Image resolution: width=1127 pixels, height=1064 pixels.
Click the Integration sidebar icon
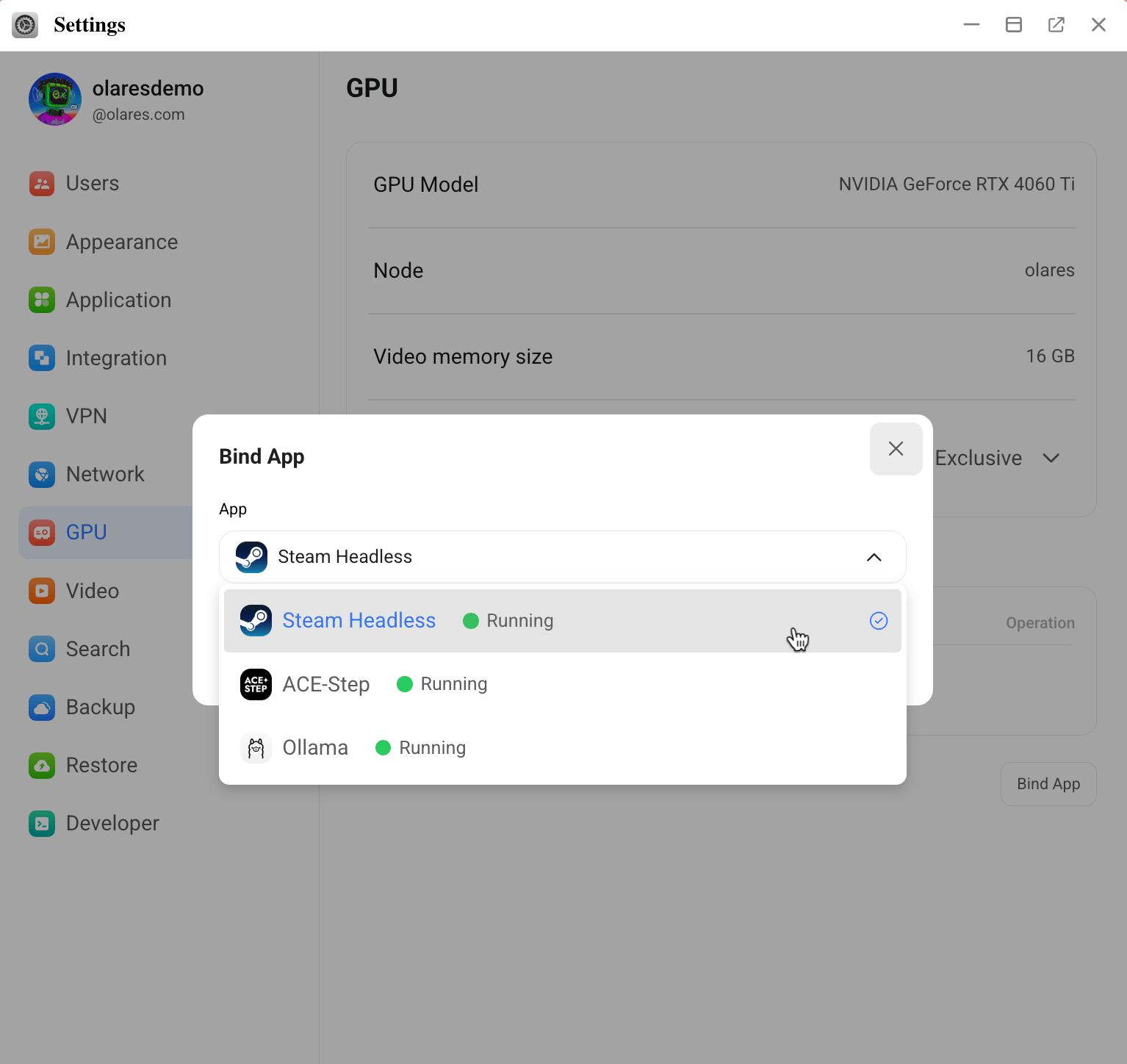tap(42, 358)
